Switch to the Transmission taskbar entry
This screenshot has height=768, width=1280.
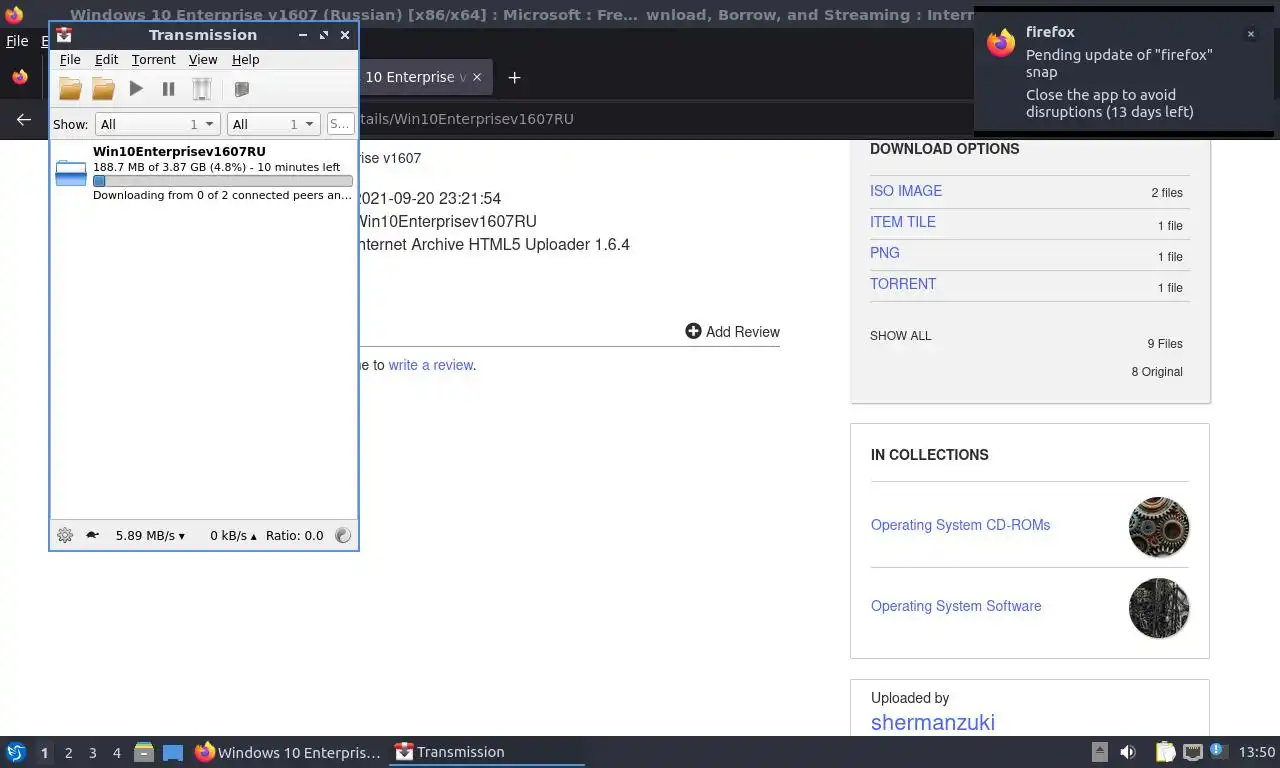click(x=488, y=752)
